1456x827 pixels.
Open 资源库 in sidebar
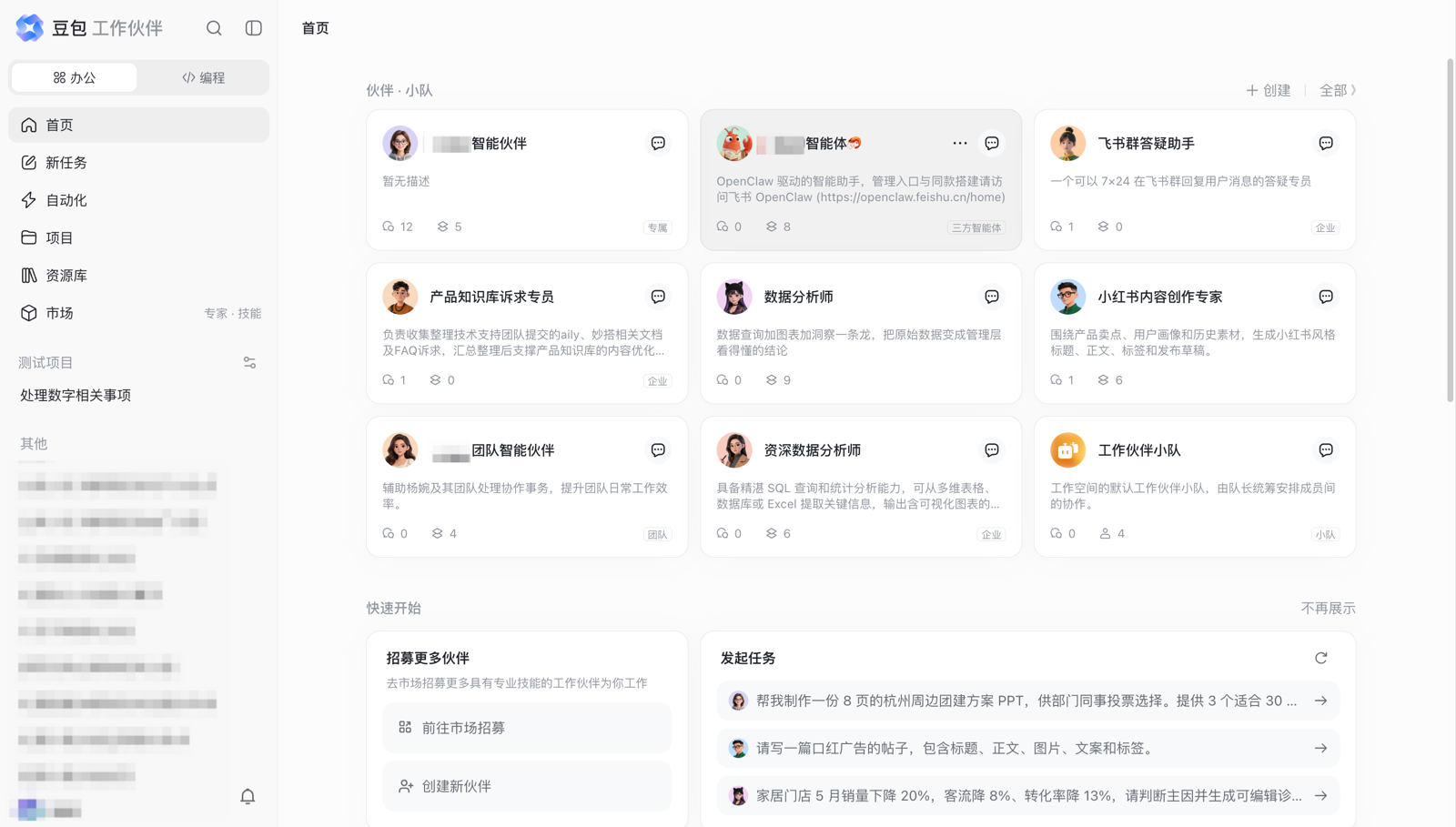click(x=139, y=276)
